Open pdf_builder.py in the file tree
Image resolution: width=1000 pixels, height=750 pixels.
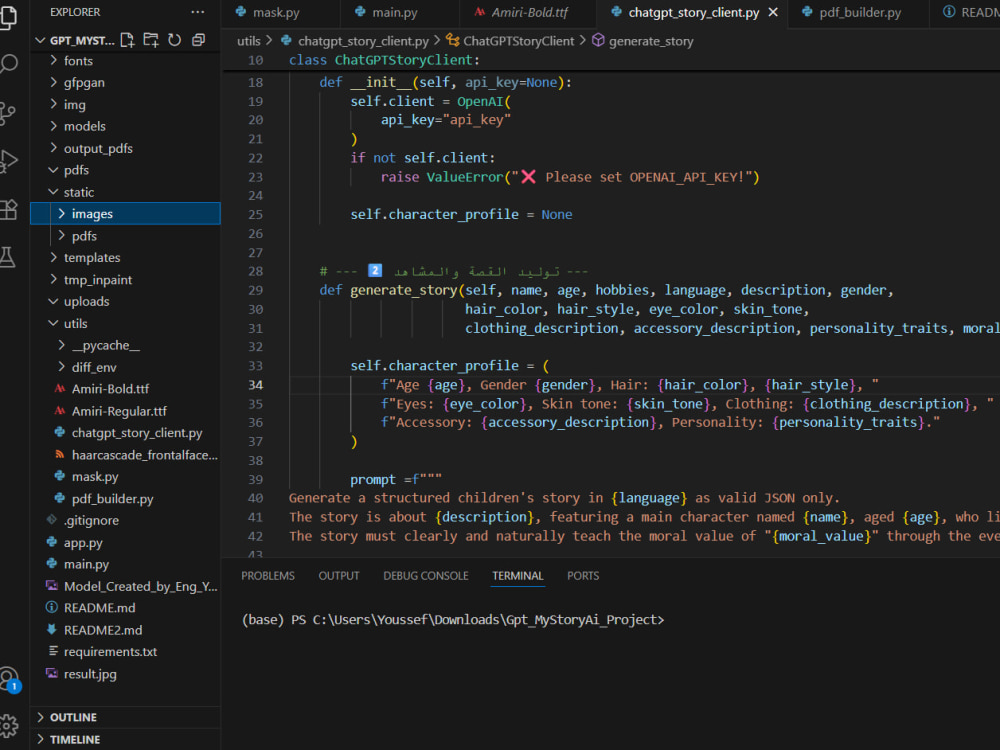(x=126, y=499)
